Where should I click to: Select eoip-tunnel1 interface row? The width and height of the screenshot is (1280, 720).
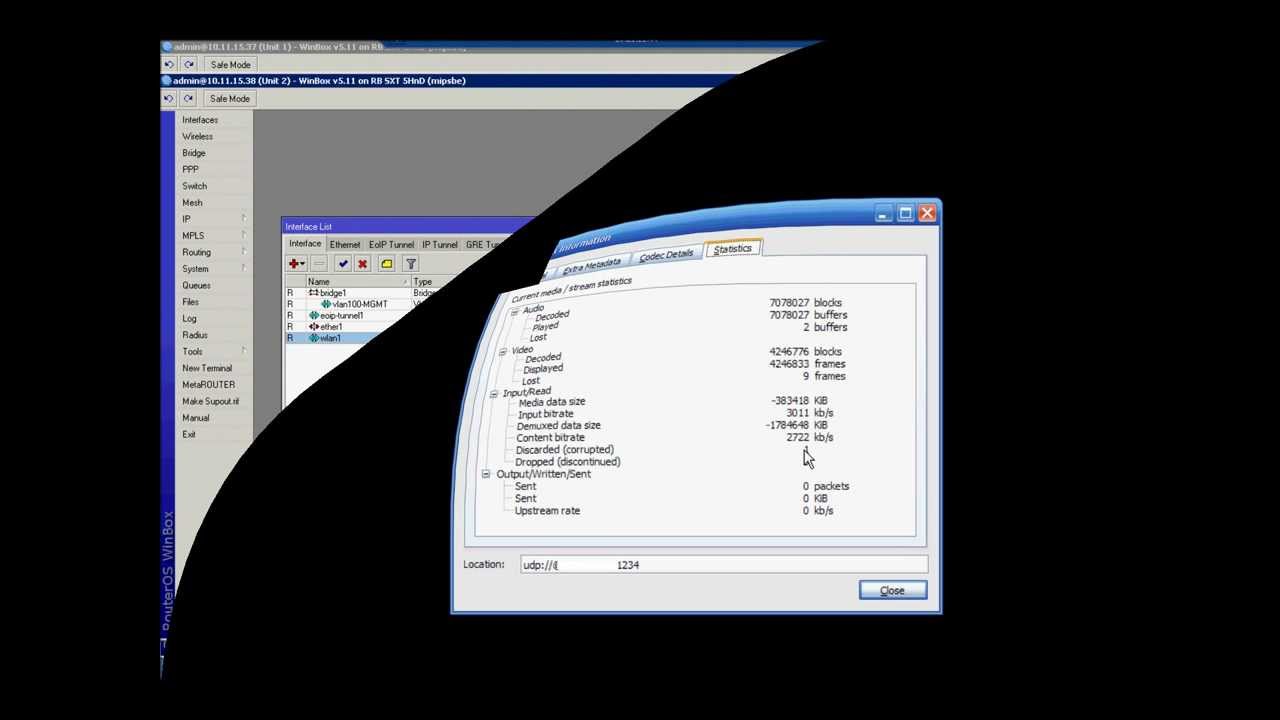[345, 316]
